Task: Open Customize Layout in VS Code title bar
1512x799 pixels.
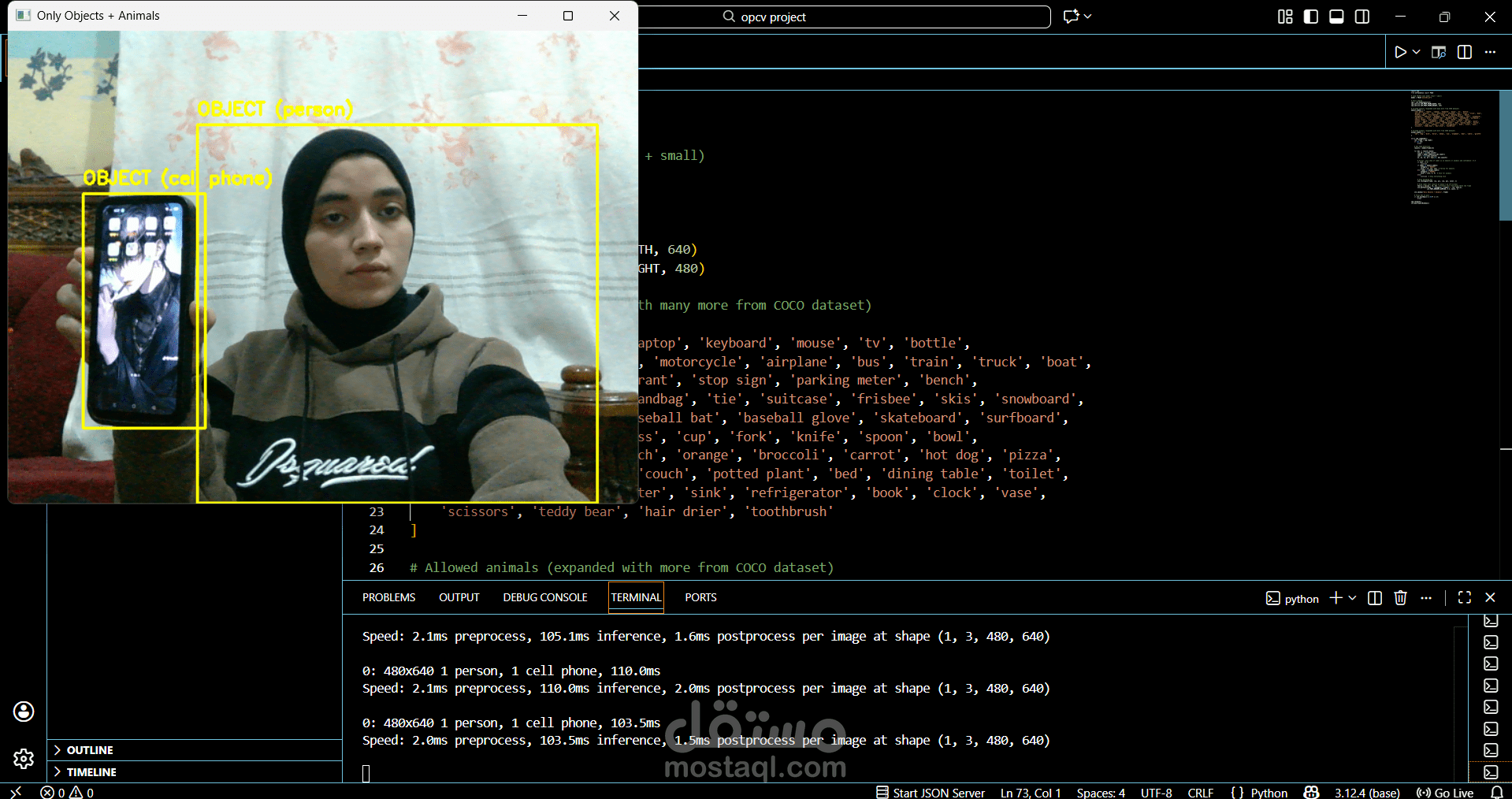Action: [1285, 17]
